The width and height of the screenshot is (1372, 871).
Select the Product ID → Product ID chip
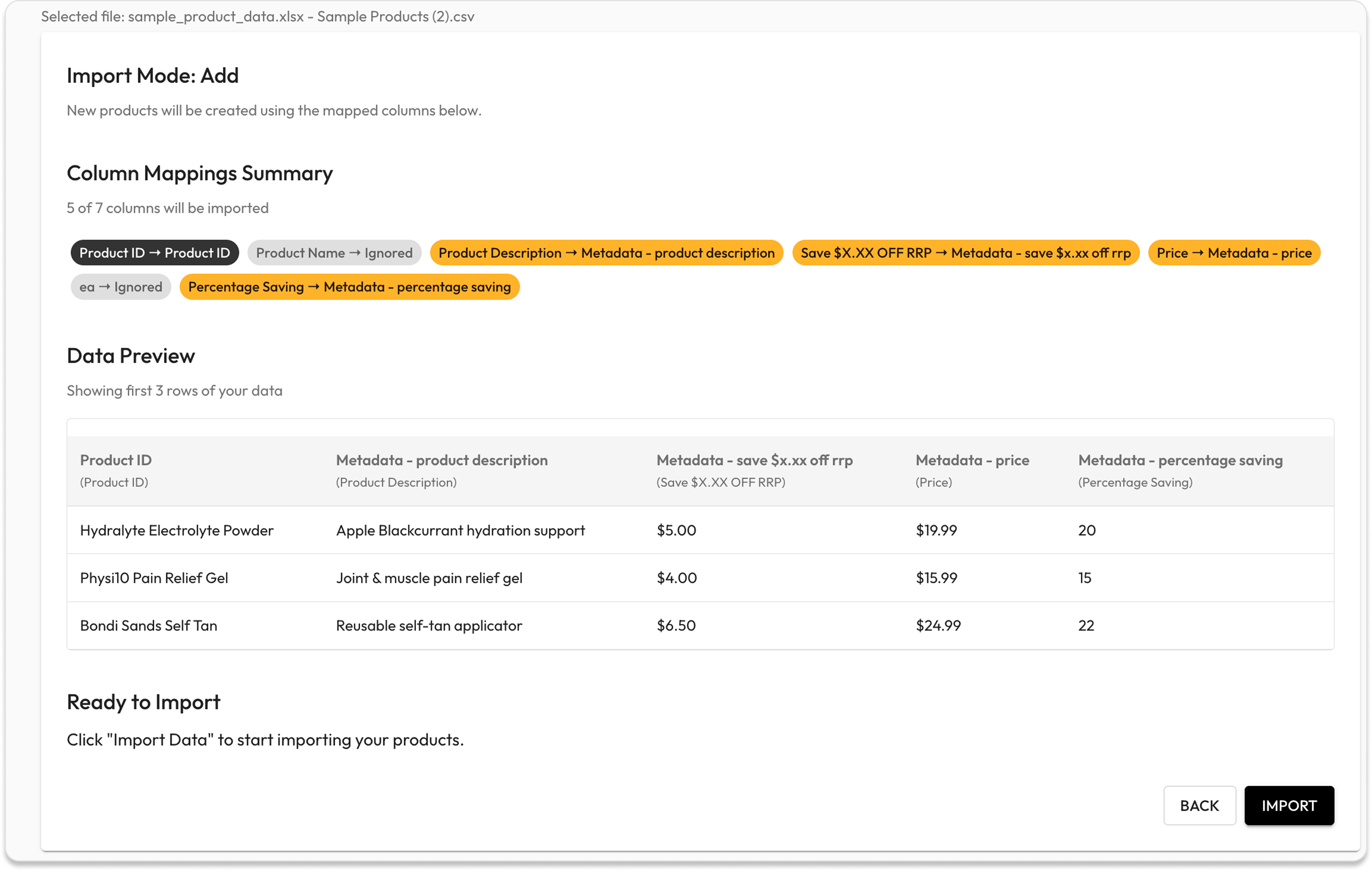154,253
